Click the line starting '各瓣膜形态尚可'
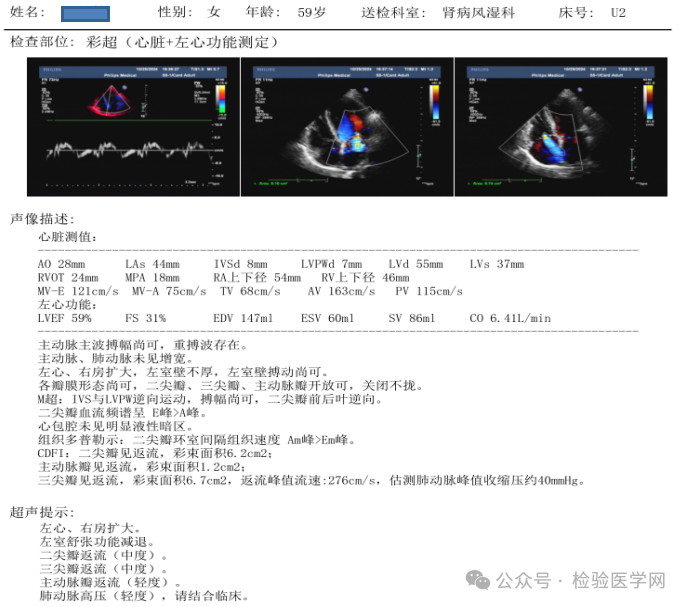The height and width of the screenshot is (607, 687). [231, 386]
